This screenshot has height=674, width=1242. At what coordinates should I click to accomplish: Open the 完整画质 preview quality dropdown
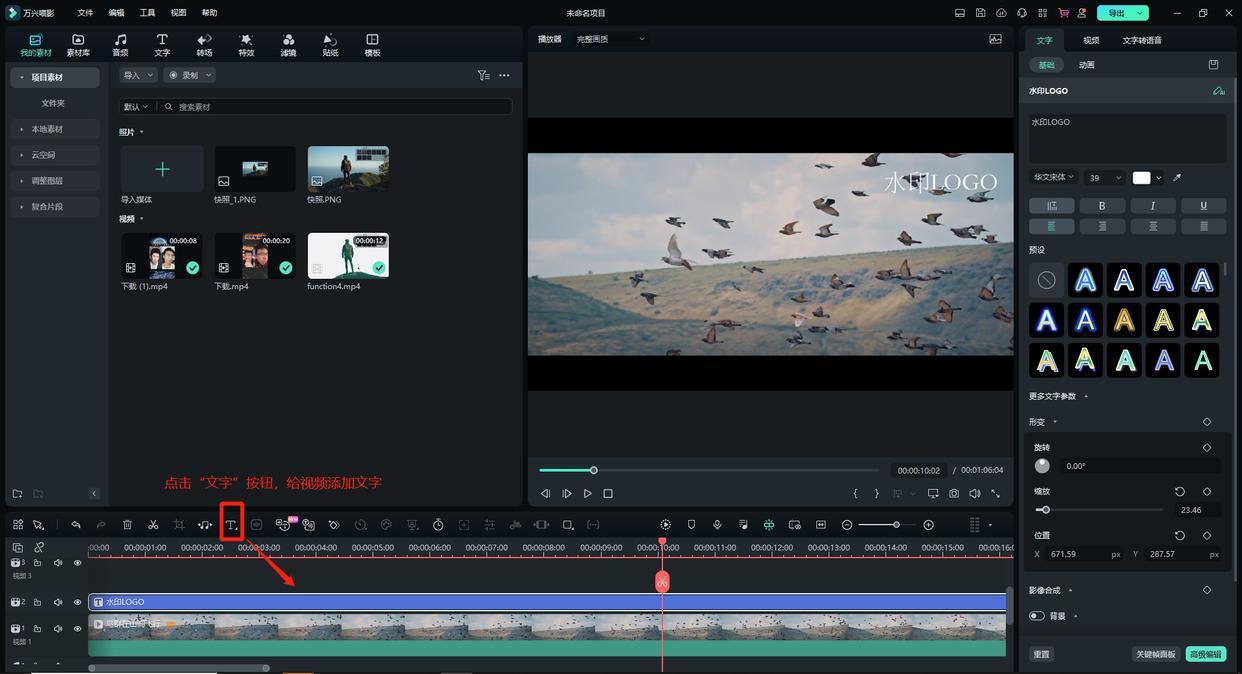[x=611, y=39]
